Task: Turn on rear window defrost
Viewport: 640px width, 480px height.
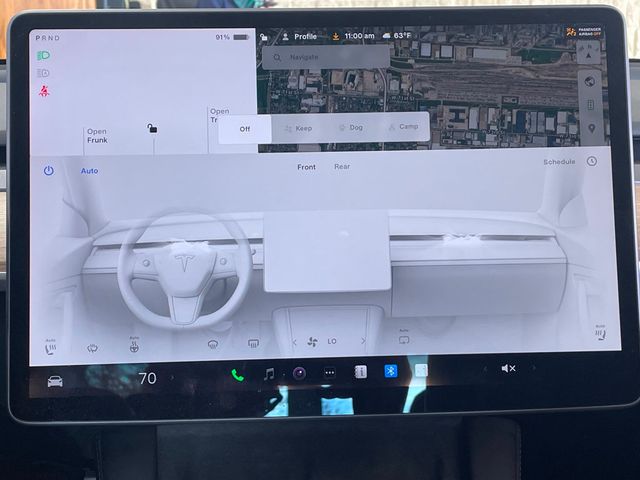Action: [253, 344]
